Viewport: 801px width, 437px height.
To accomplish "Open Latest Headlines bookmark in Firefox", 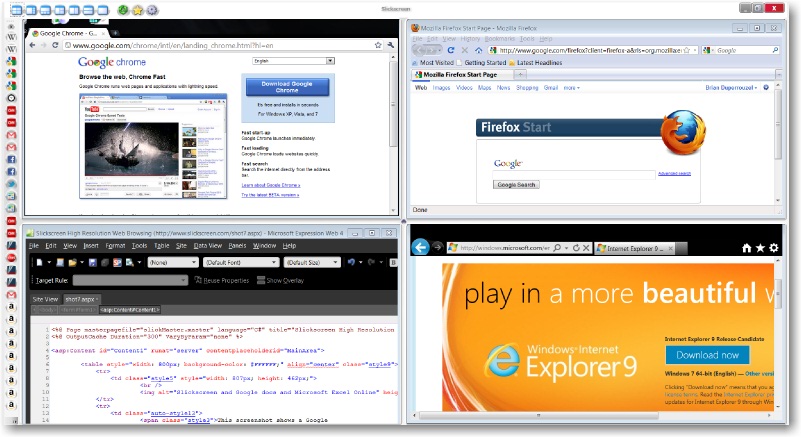I will tap(535, 62).
